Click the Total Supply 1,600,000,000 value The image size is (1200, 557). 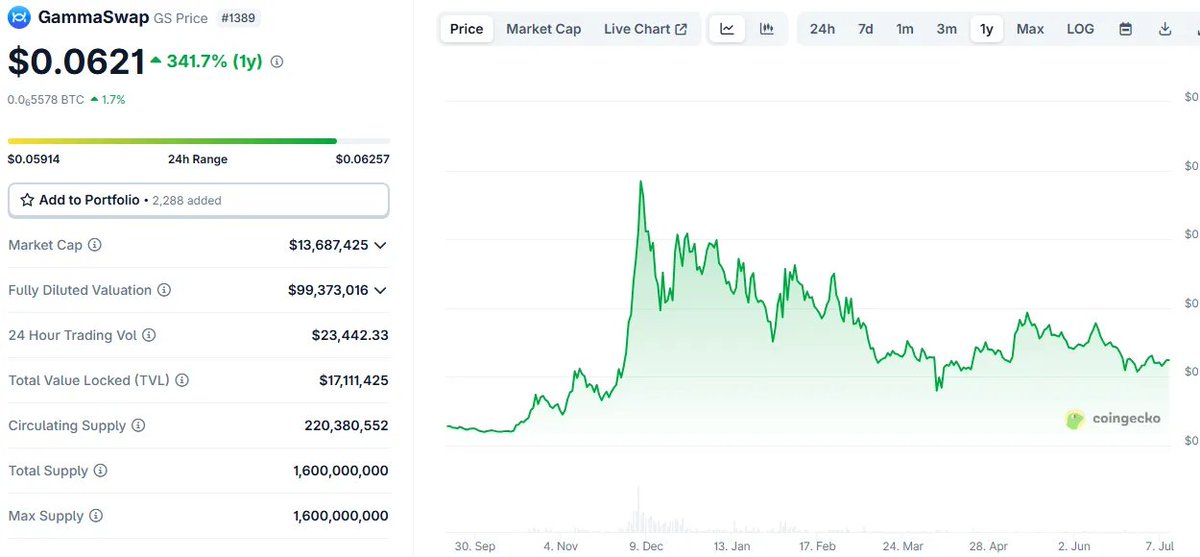coord(341,471)
